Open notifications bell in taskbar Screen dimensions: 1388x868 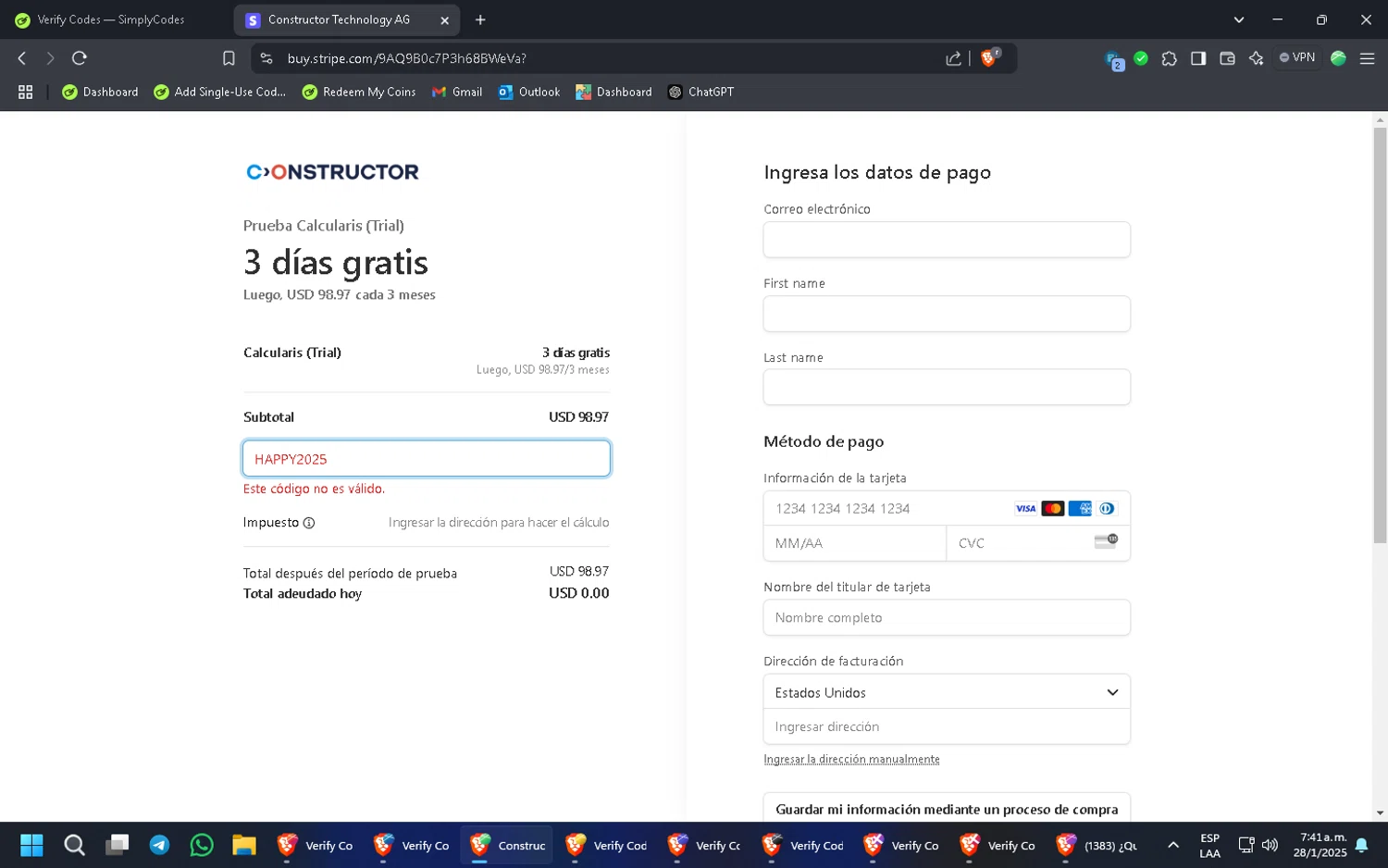(x=1361, y=845)
